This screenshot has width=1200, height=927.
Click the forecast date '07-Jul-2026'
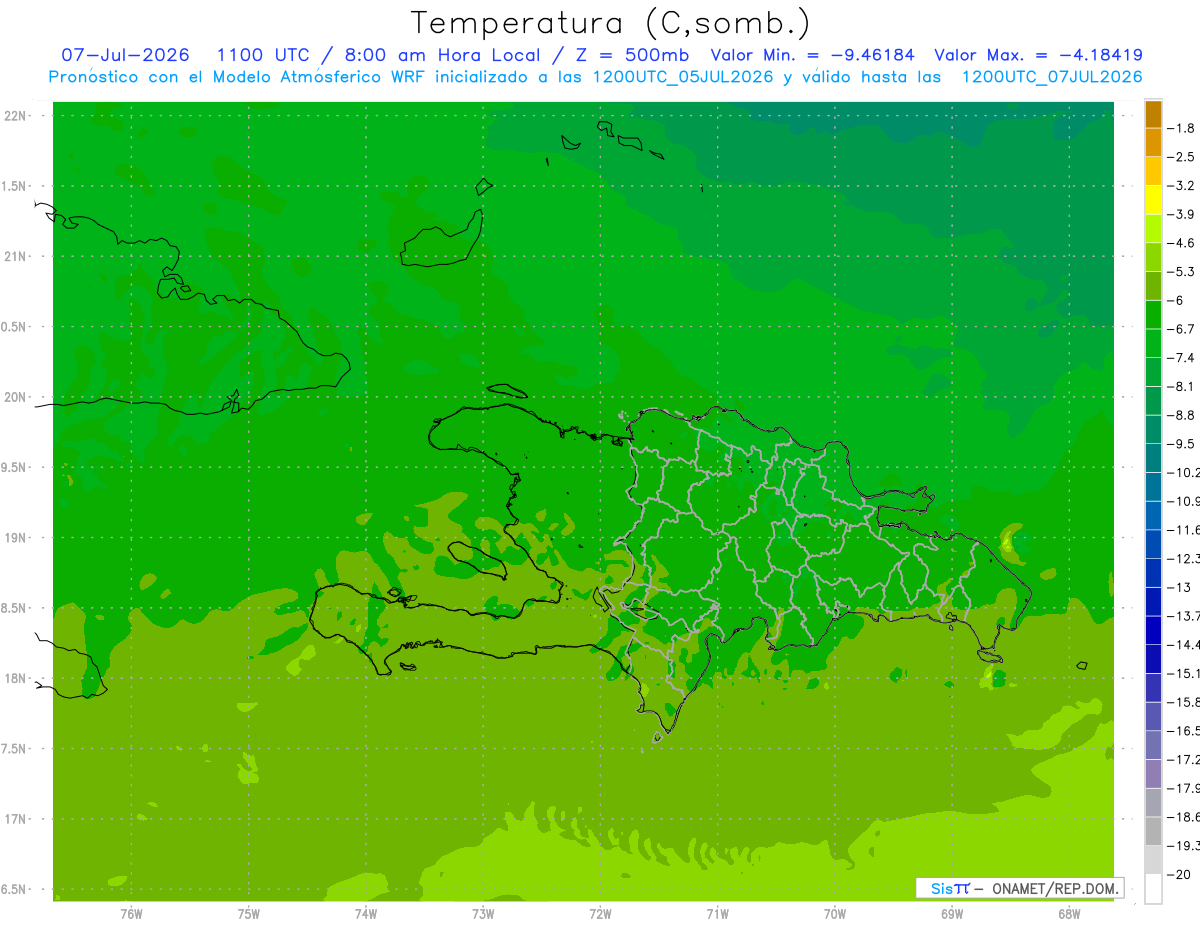125,55
